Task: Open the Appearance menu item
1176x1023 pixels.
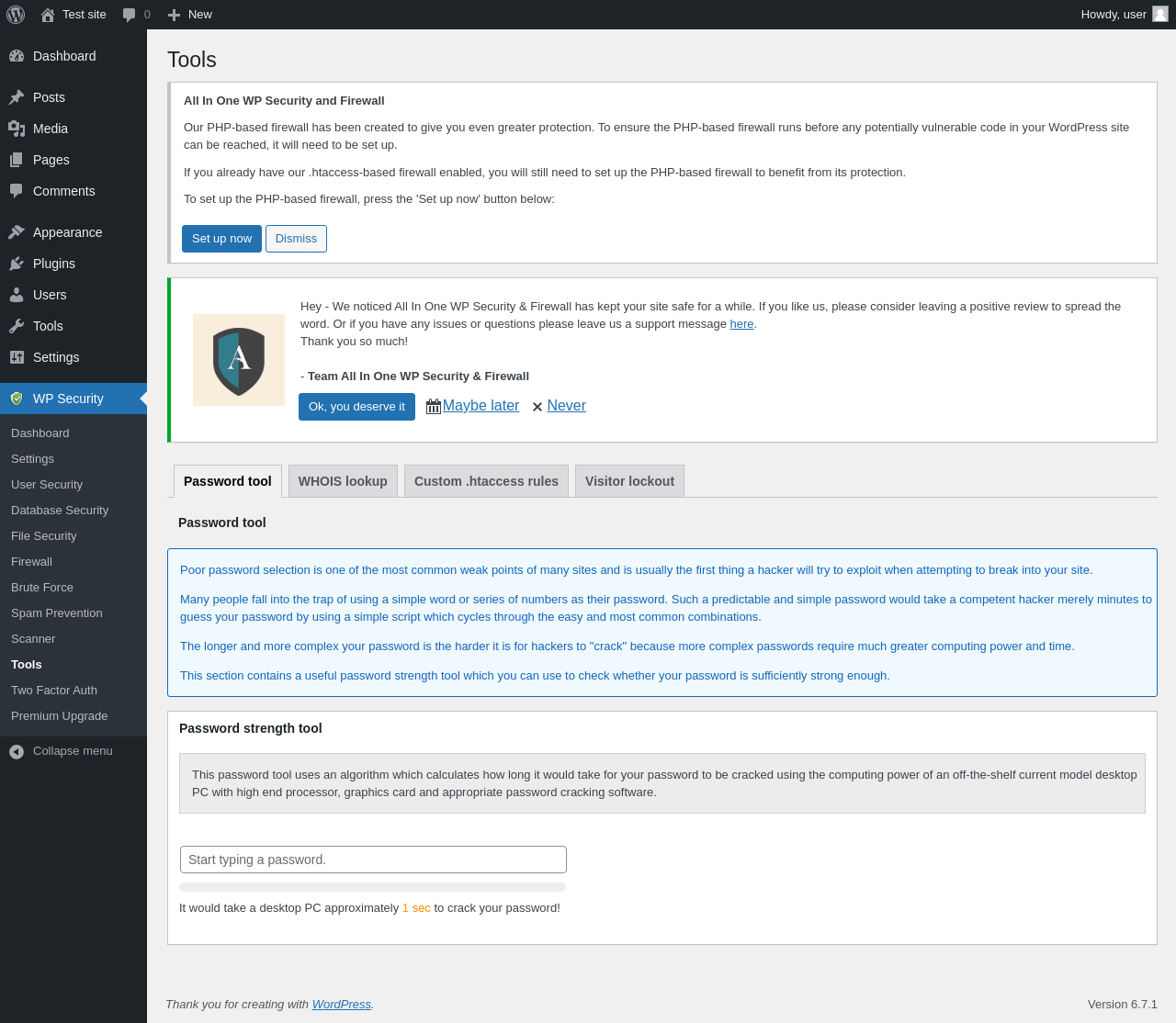Action: pos(73,232)
